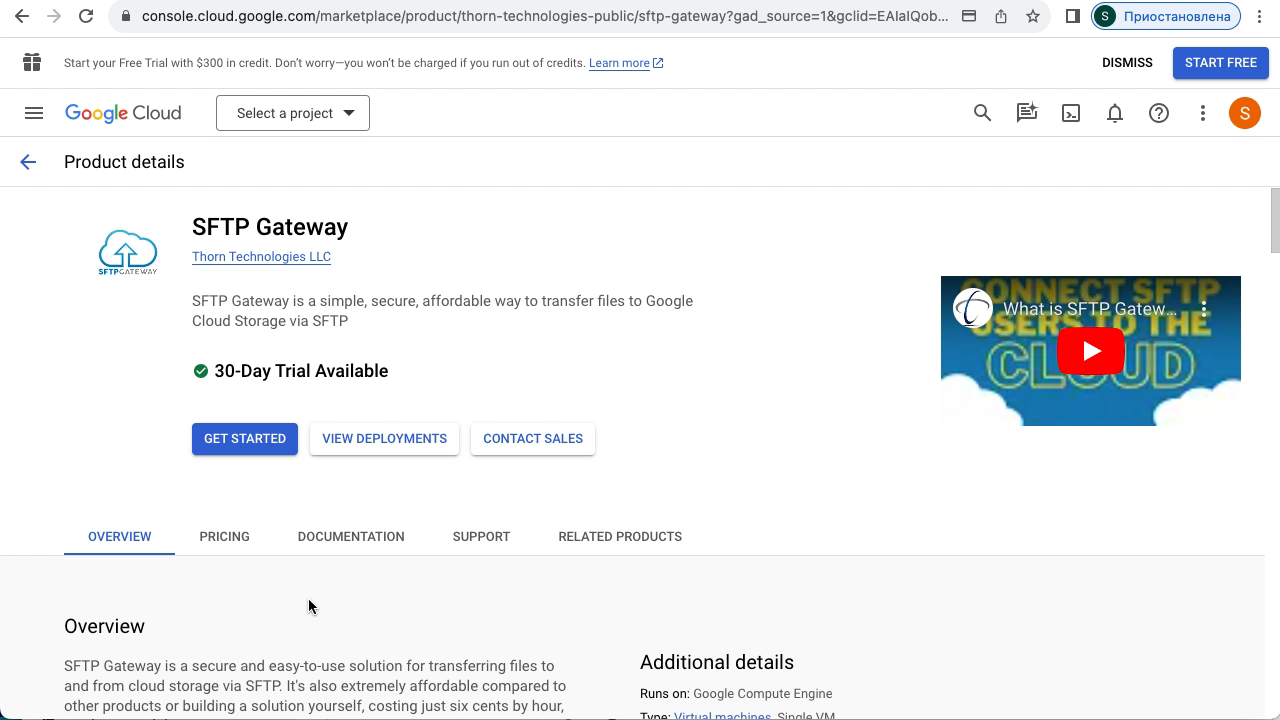1280x720 pixels.
Task: Open the YouTube video more options menu
Action: click(1204, 309)
